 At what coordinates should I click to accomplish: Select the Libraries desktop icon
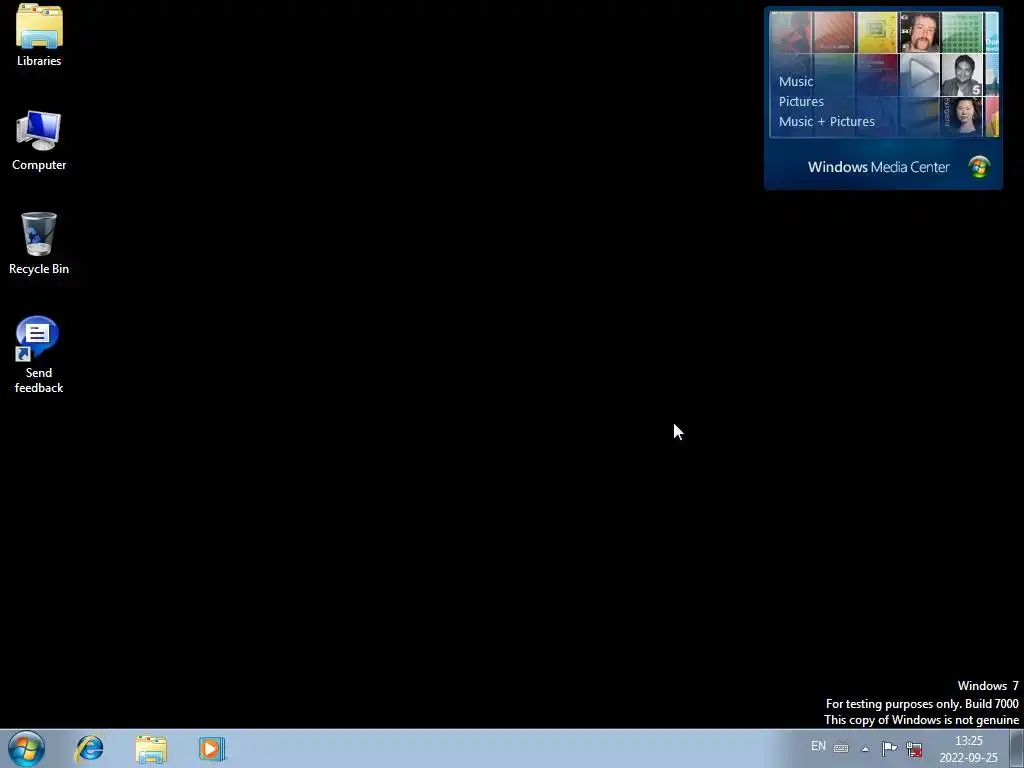coord(39,35)
